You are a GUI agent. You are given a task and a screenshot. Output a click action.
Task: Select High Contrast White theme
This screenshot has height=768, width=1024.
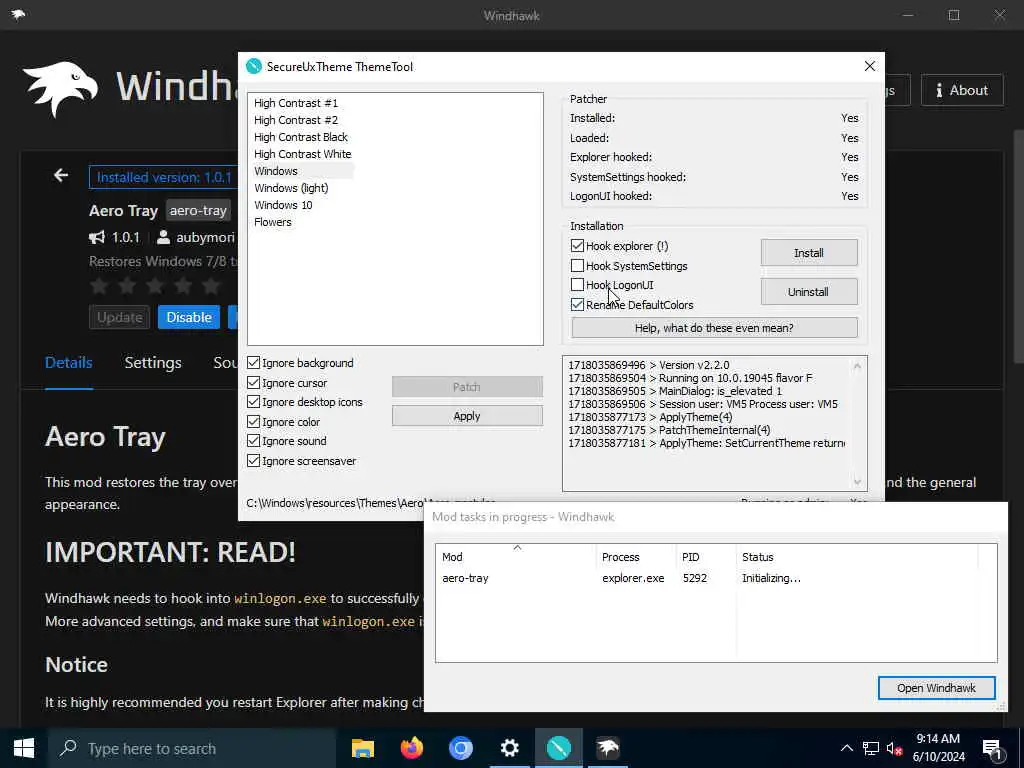pyautogui.click(x=303, y=154)
